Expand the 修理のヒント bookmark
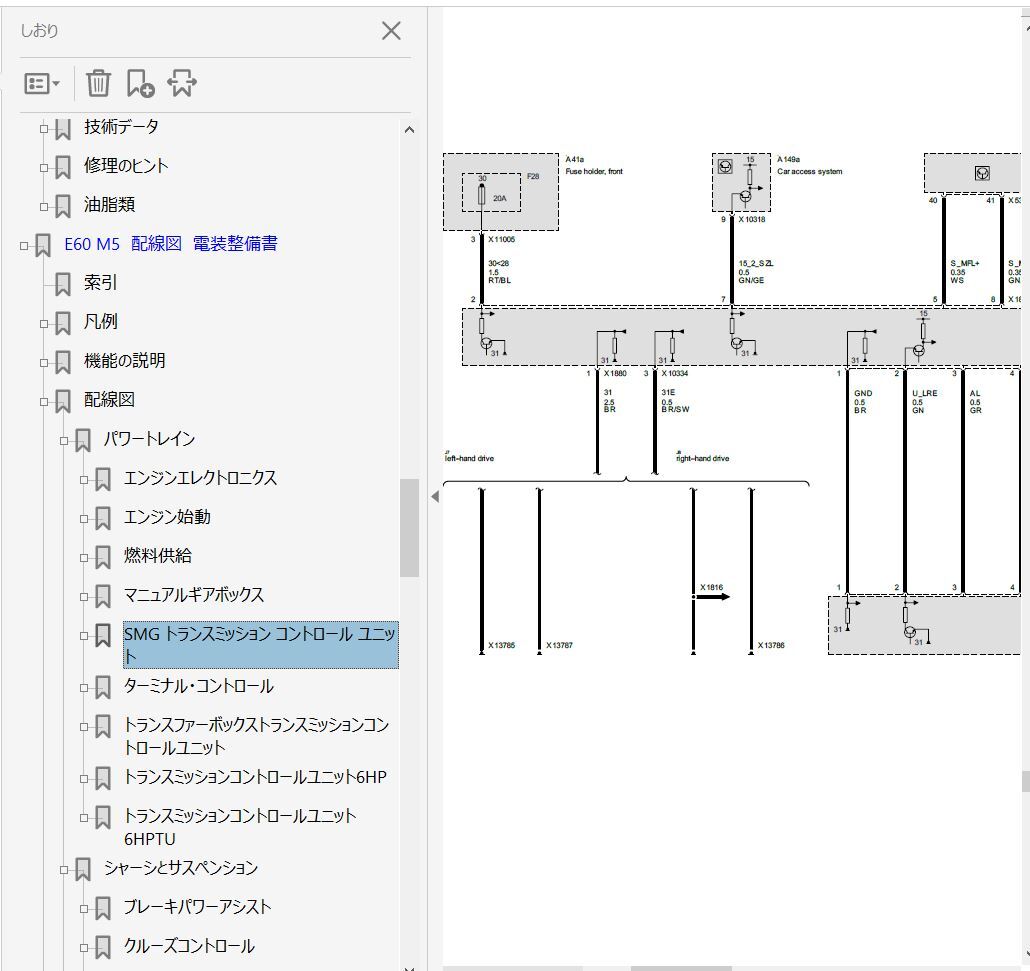1030x971 pixels. pyautogui.click(x=44, y=168)
